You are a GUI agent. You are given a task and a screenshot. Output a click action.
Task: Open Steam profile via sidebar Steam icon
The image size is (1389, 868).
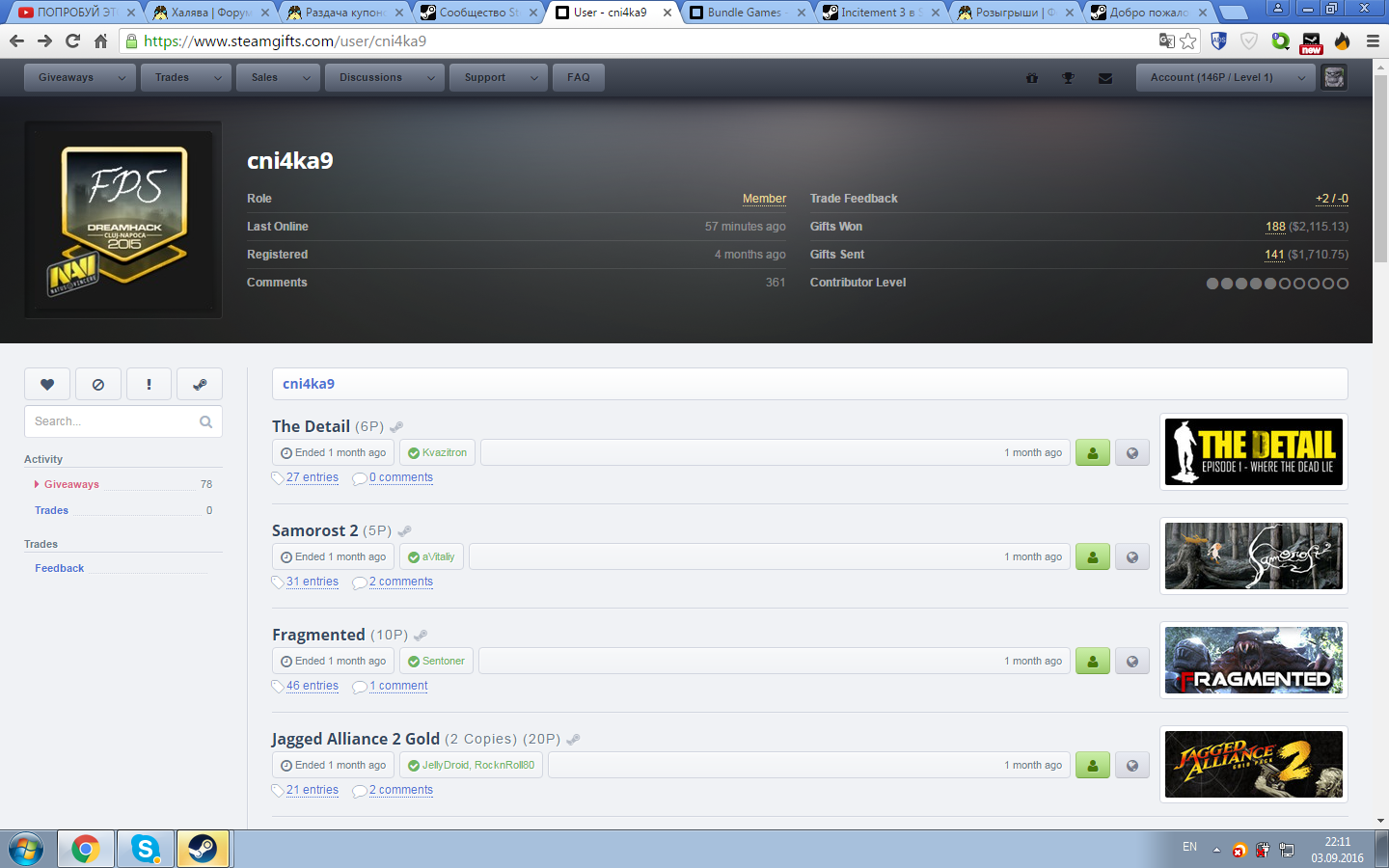pos(200,384)
